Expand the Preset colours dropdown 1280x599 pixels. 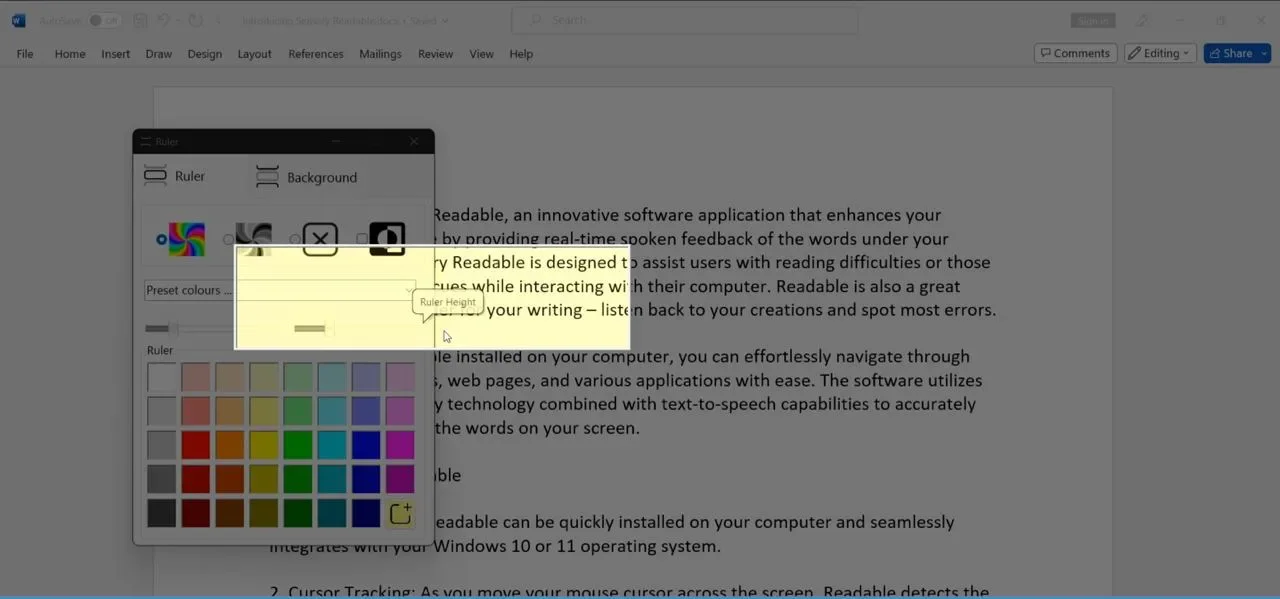coord(280,290)
